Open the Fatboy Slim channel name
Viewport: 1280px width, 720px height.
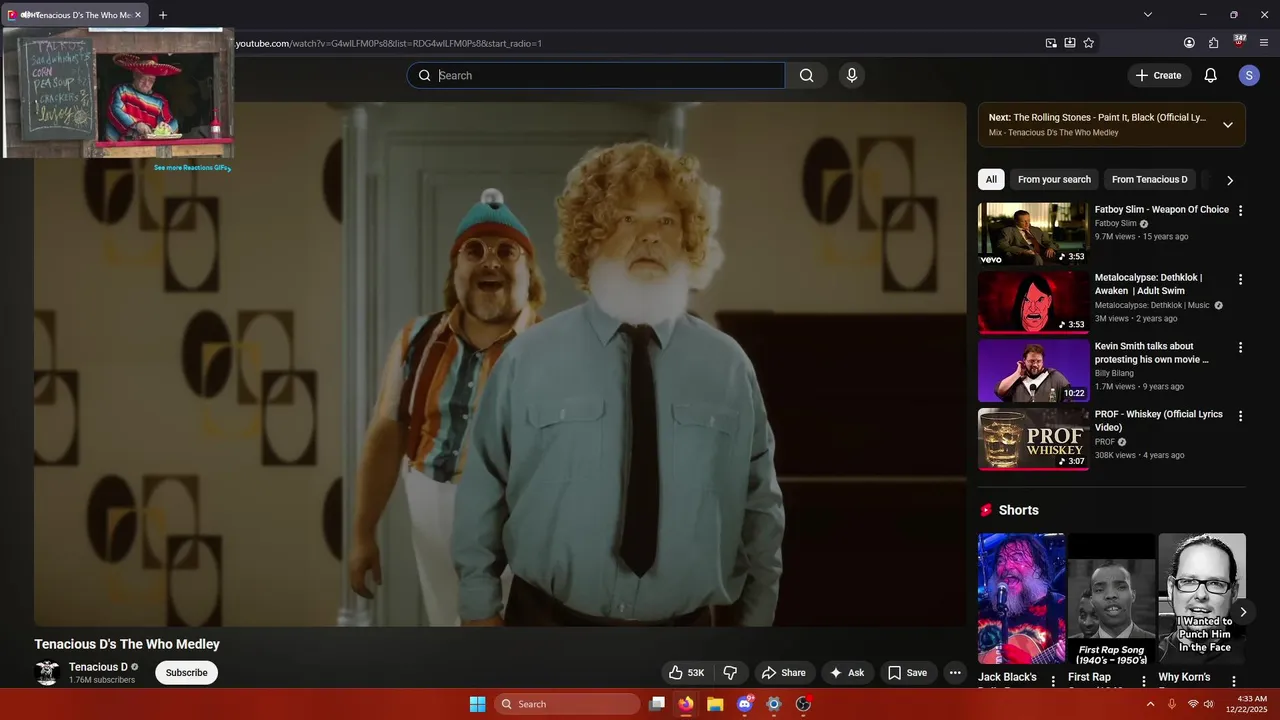click(x=1115, y=224)
